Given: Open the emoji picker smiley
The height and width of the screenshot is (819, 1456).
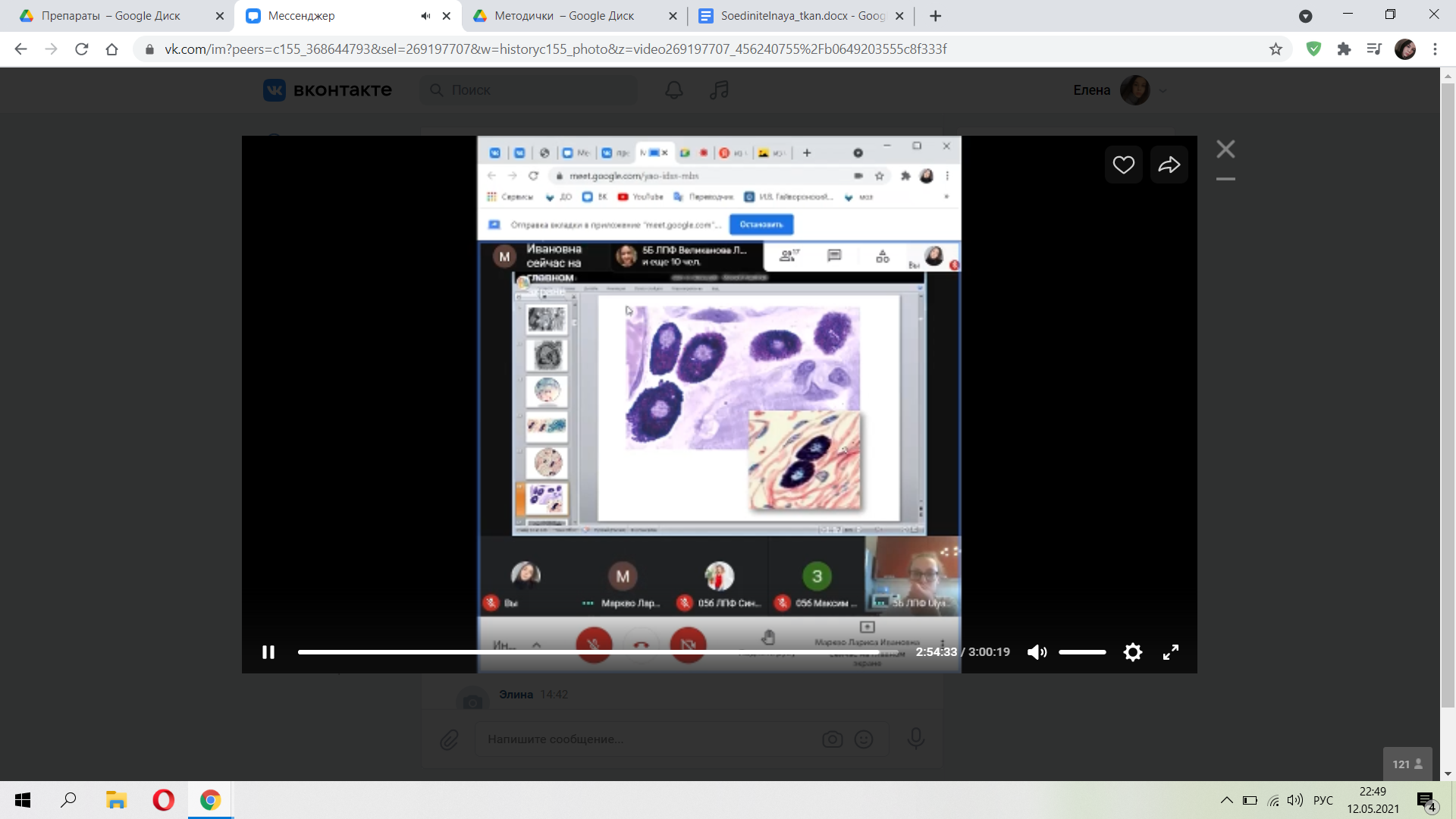Looking at the screenshot, I should coord(864,739).
